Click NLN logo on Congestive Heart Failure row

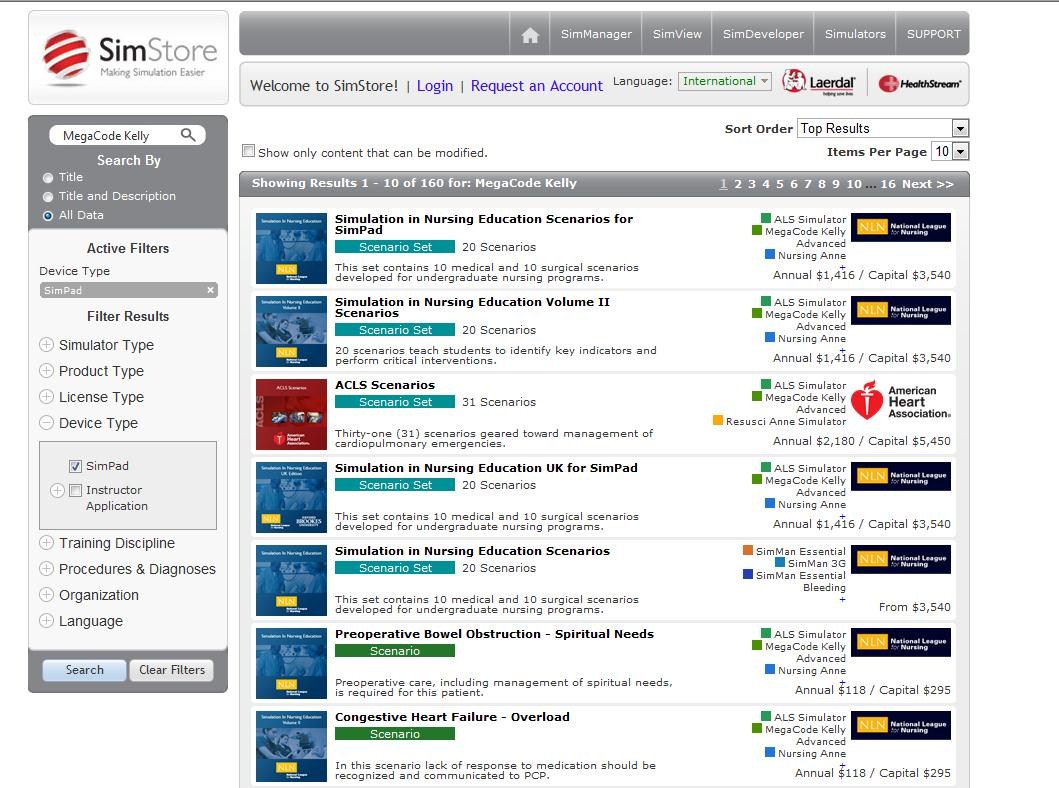(x=901, y=725)
